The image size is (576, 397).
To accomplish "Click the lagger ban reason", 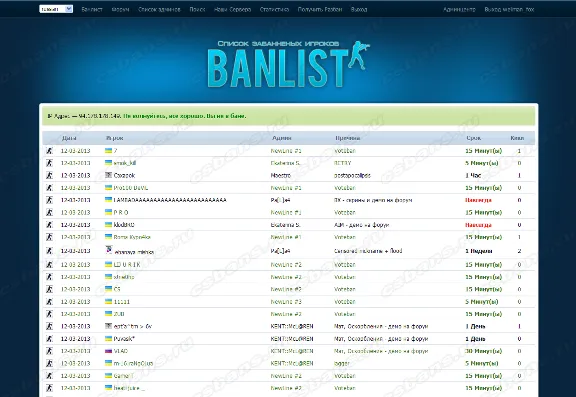I will coord(342,364).
